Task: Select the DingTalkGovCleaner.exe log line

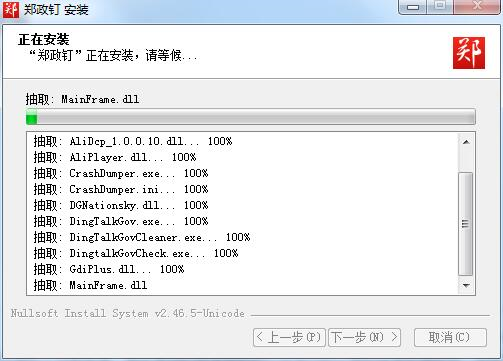Action: point(142,237)
